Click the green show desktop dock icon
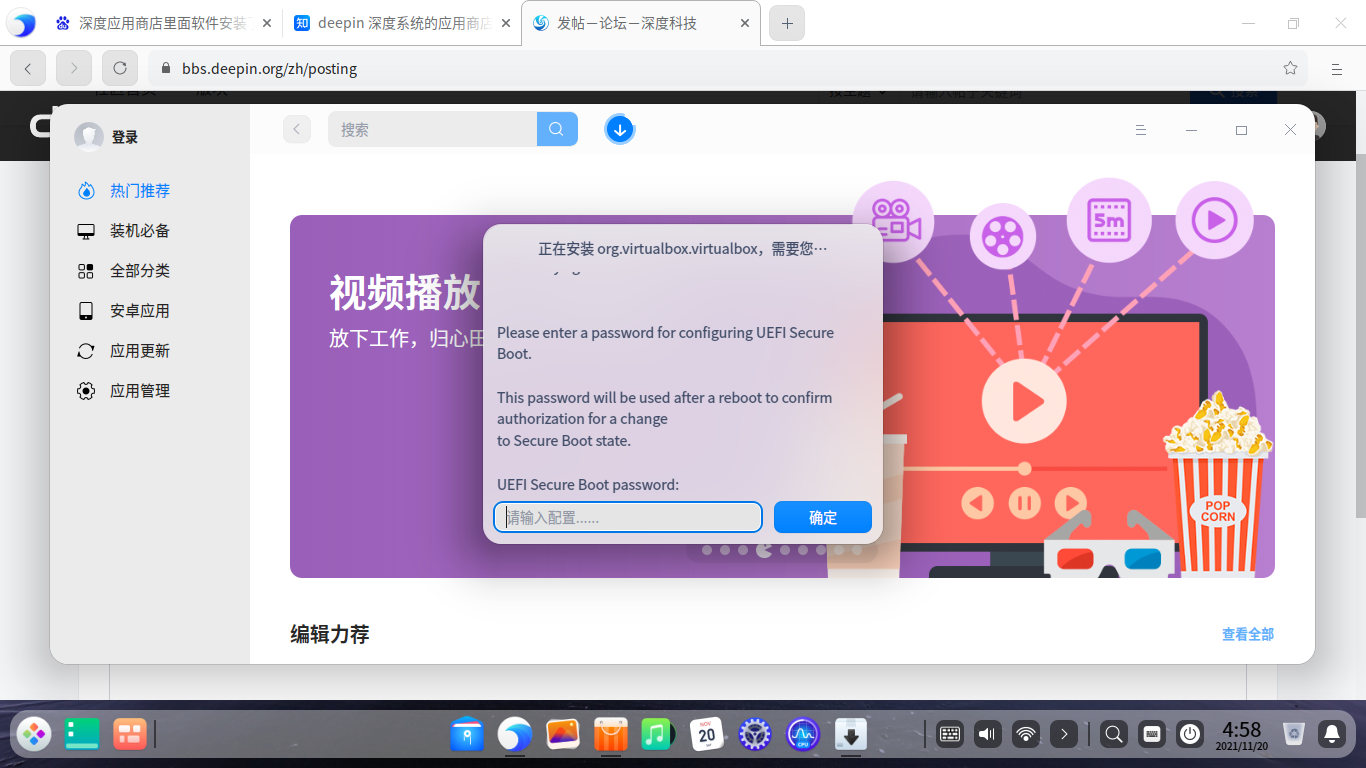Viewport: 1366px width, 768px height. point(82,734)
